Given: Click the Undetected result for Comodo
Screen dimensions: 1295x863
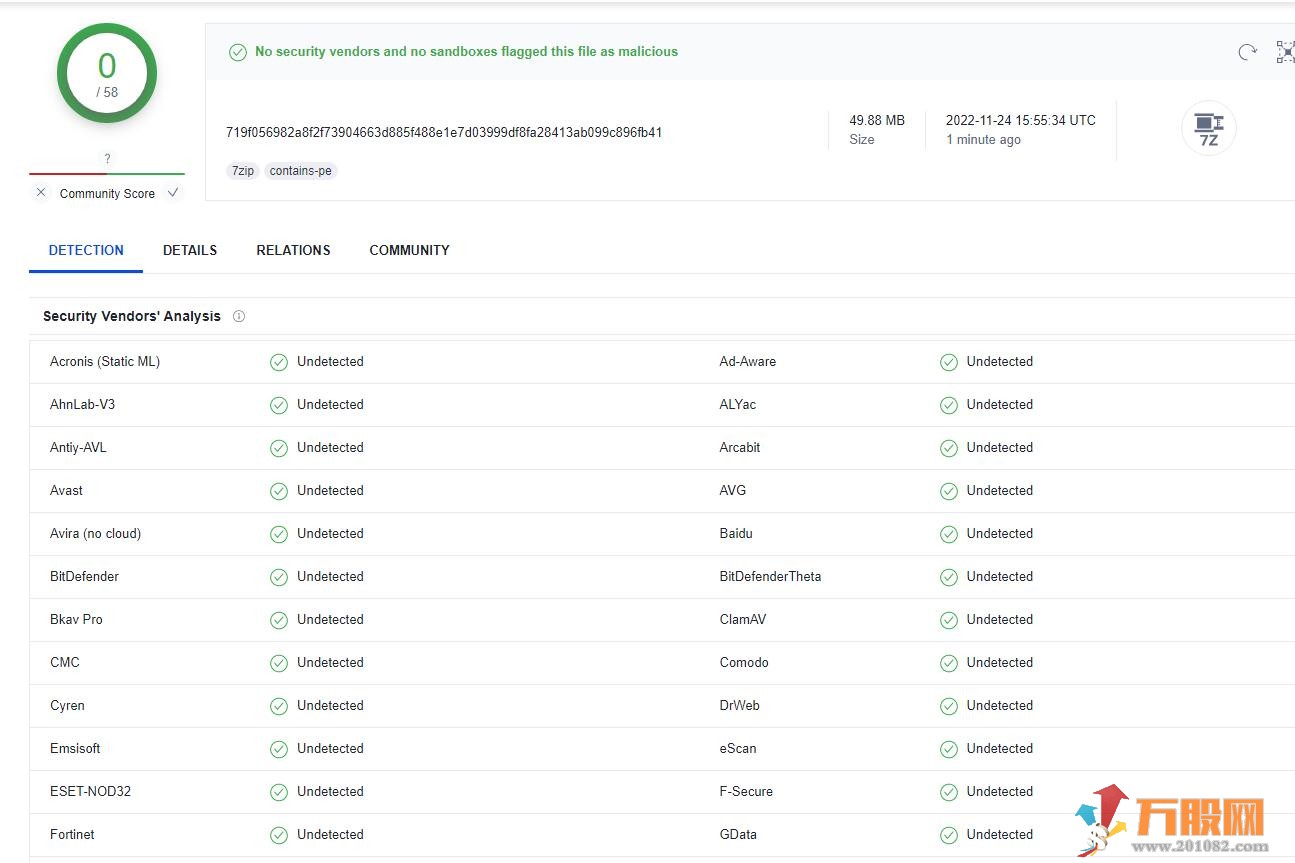Looking at the screenshot, I should click(1000, 662).
